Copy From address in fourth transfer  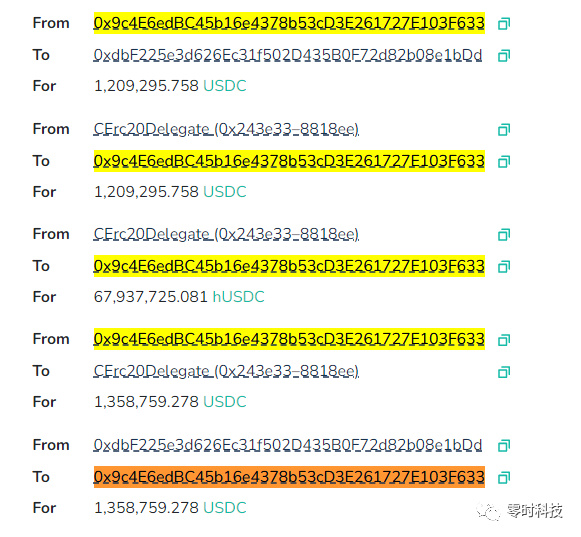pyautogui.click(x=504, y=340)
